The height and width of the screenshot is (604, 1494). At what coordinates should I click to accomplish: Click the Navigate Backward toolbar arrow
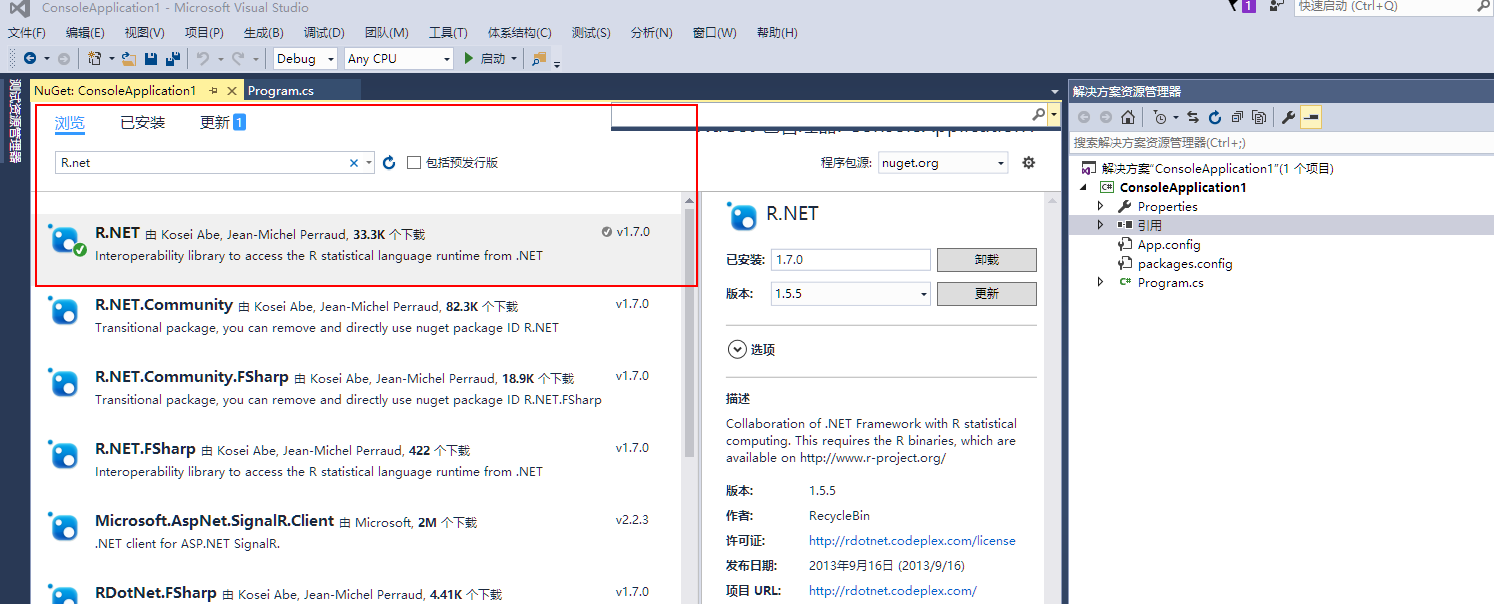[x=30, y=59]
